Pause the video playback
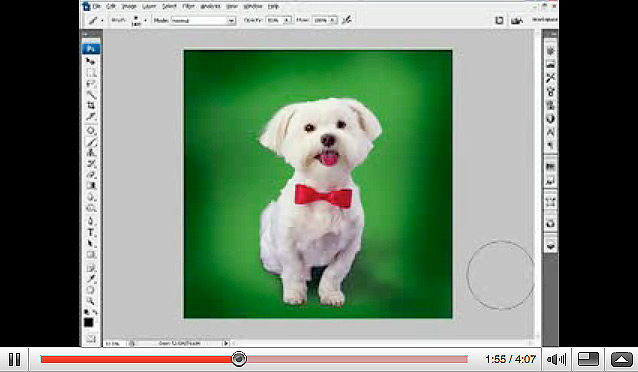This screenshot has height=372, width=638. click(x=15, y=359)
